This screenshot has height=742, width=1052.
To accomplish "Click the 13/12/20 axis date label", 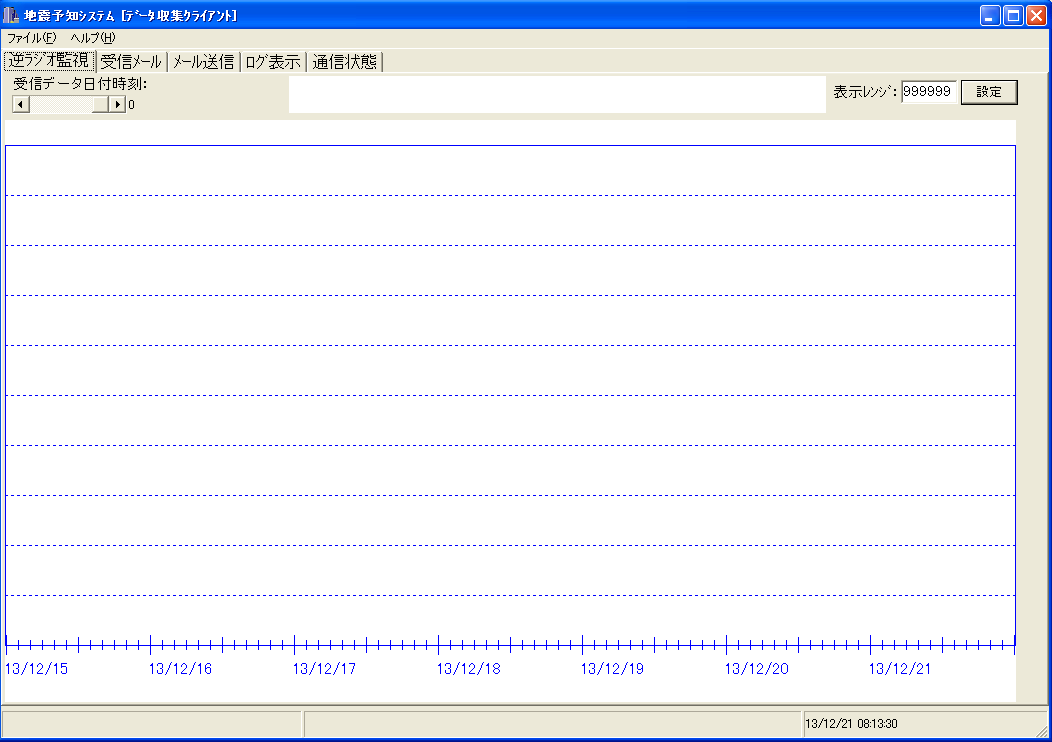I will pyautogui.click(x=757, y=669).
